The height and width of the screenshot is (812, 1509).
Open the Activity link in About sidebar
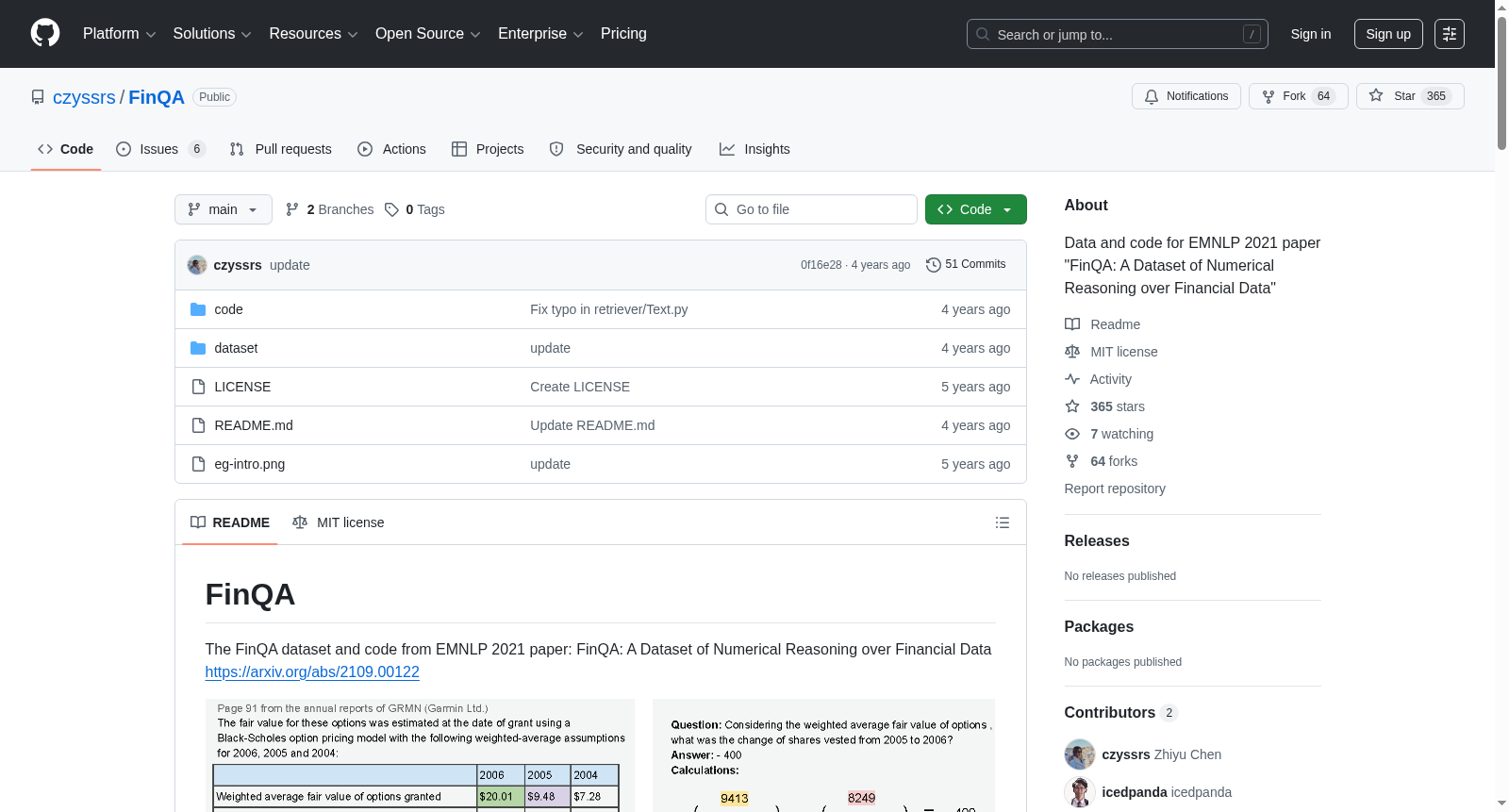[1099, 379]
